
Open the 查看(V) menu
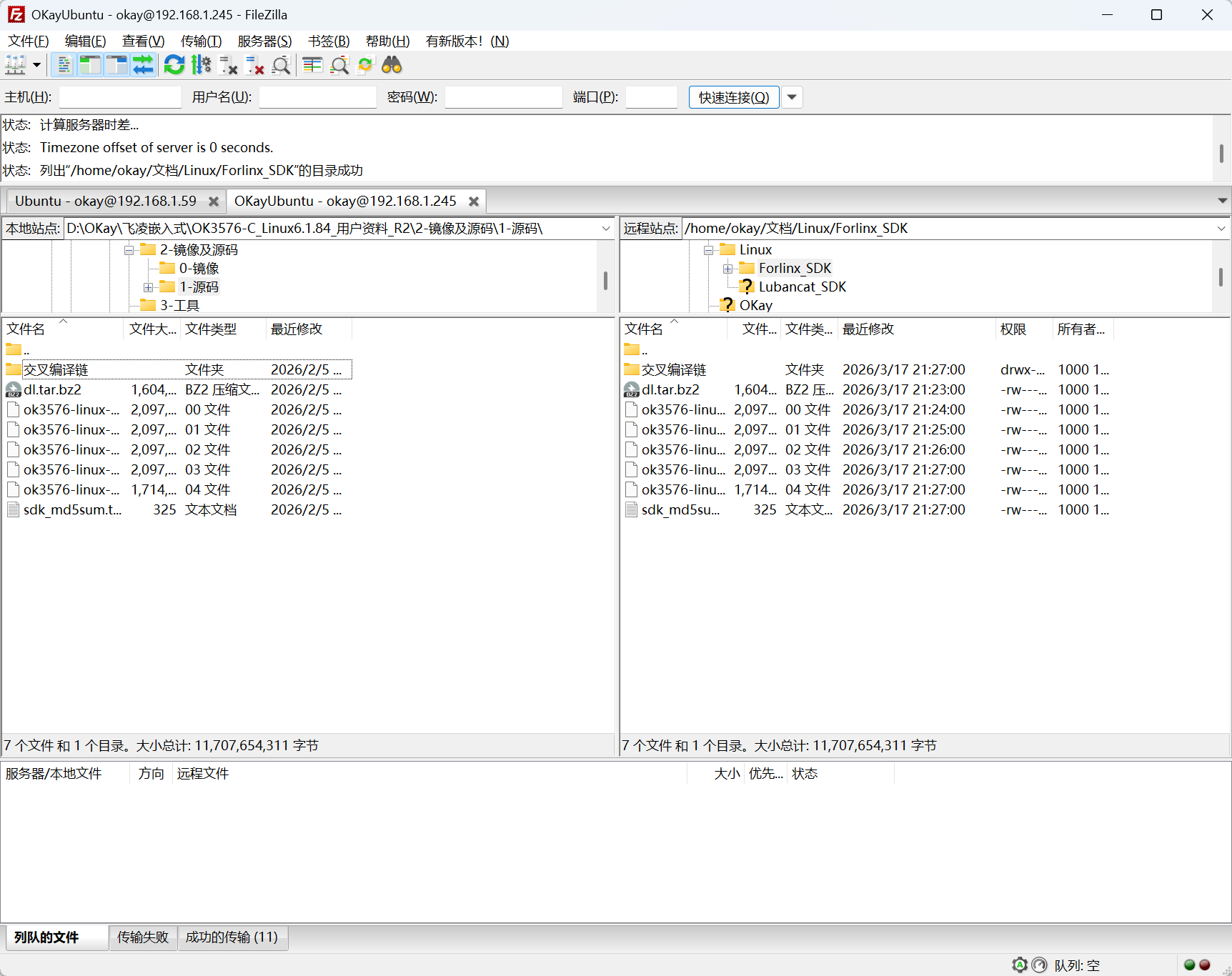tap(144, 41)
